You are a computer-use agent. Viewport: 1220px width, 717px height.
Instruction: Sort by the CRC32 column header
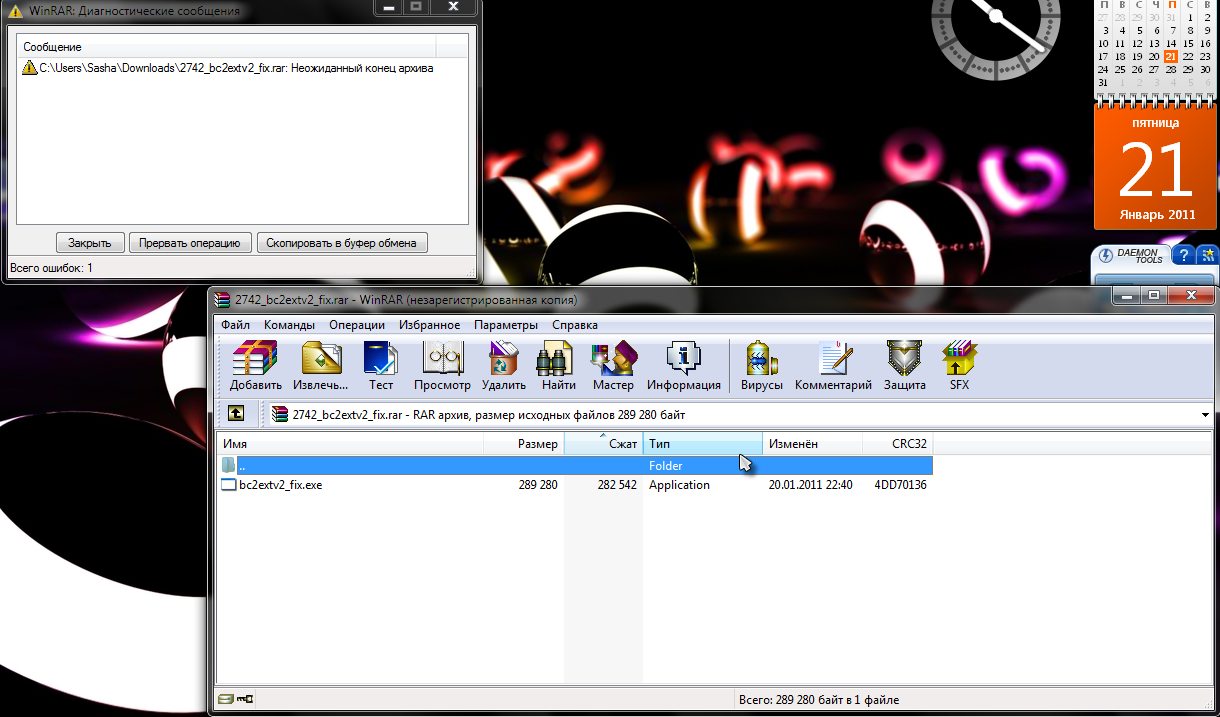[x=898, y=443]
